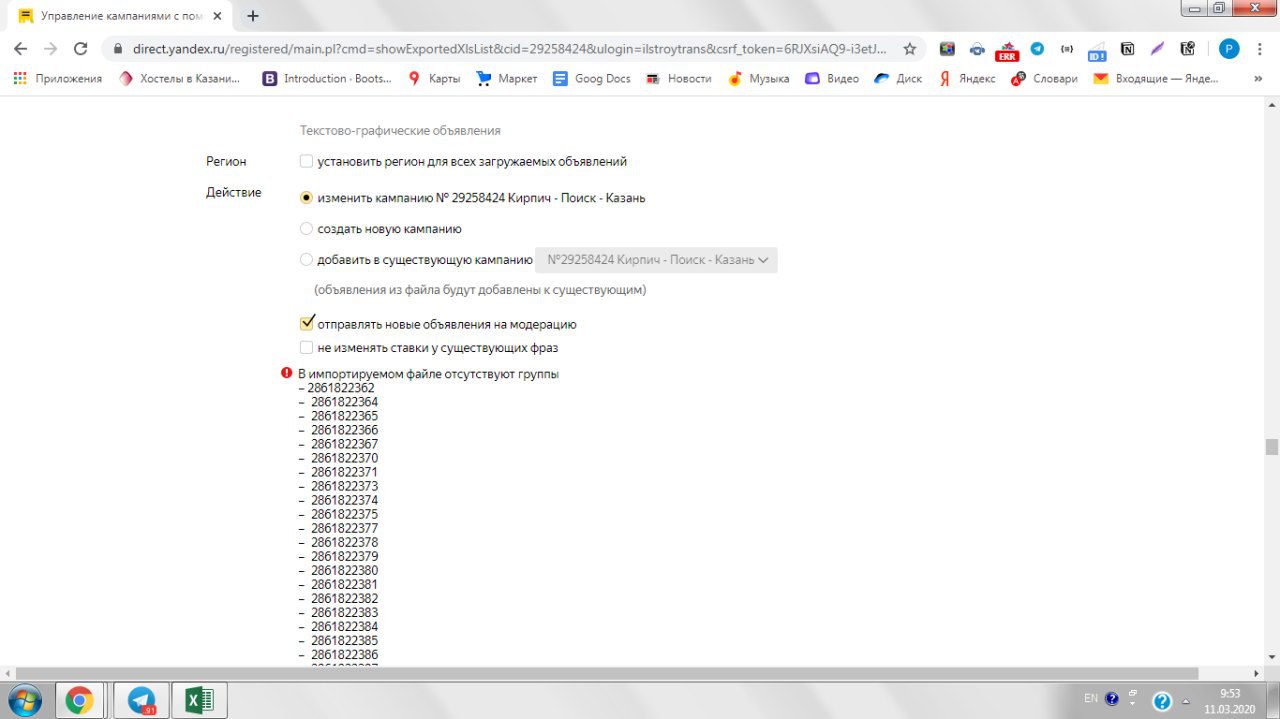Click the red ERR extension icon
Screen dimensions: 1280x719
(x=1007, y=50)
